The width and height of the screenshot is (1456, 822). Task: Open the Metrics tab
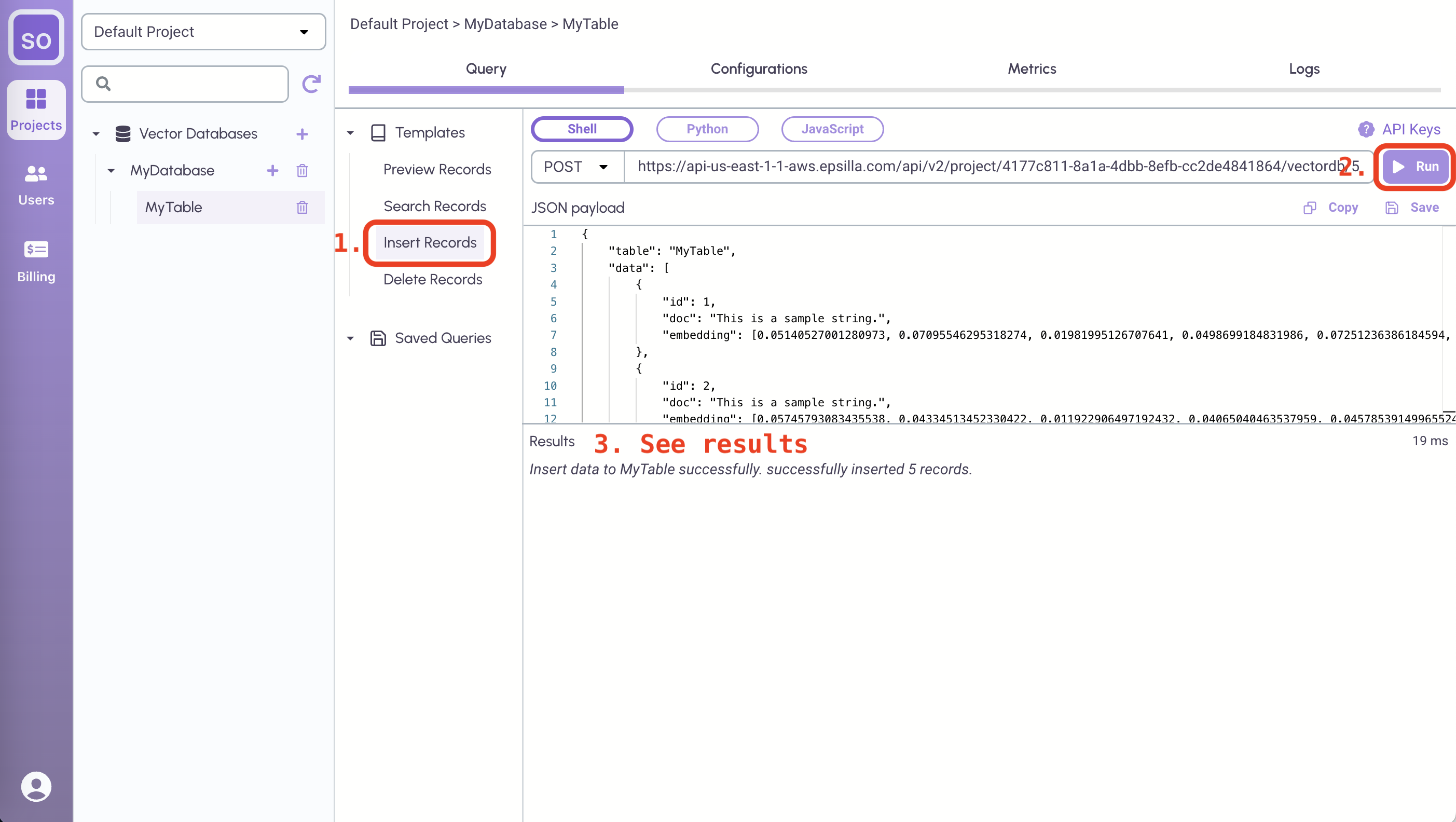(x=1032, y=69)
